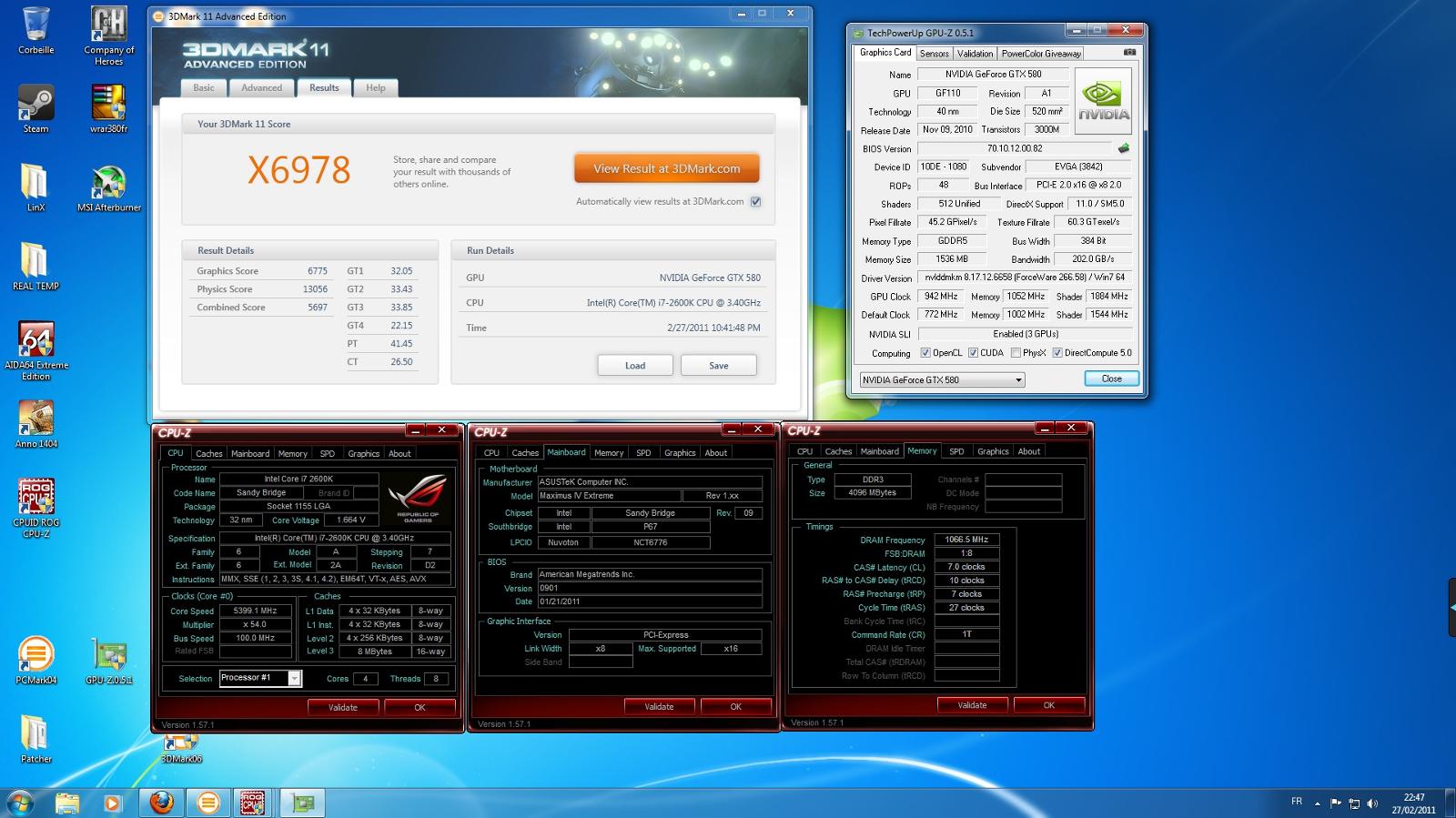The width and height of the screenshot is (1456, 818).
Task: Toggle Automatically view results at 3DMark.com checkbox
Action: pyautogui.click(x=755, y=202)
